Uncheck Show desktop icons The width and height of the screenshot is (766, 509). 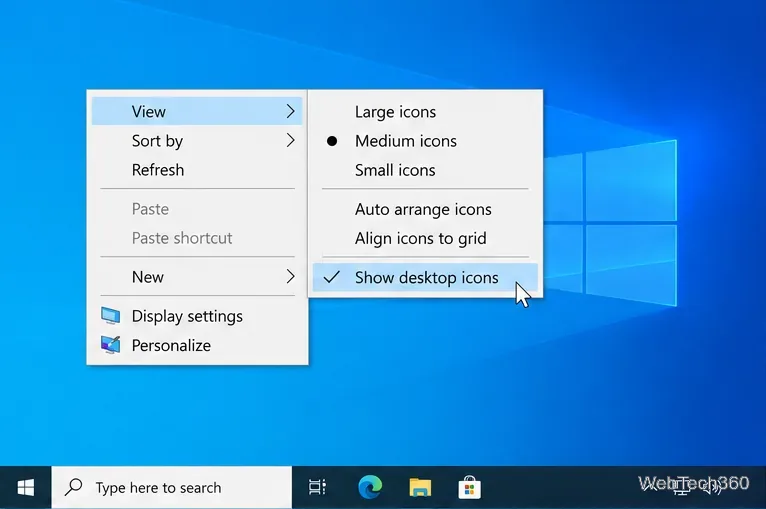(x=425, y=277)
